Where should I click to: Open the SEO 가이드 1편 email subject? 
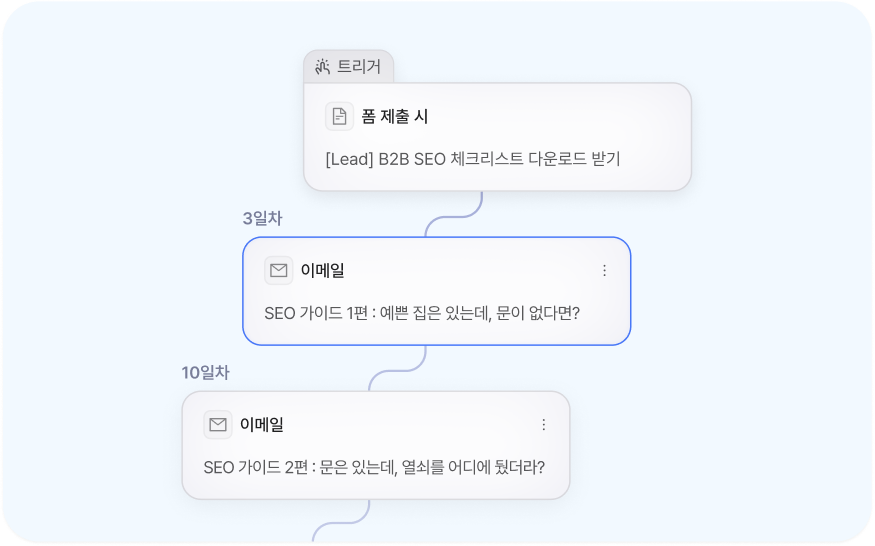422,313
